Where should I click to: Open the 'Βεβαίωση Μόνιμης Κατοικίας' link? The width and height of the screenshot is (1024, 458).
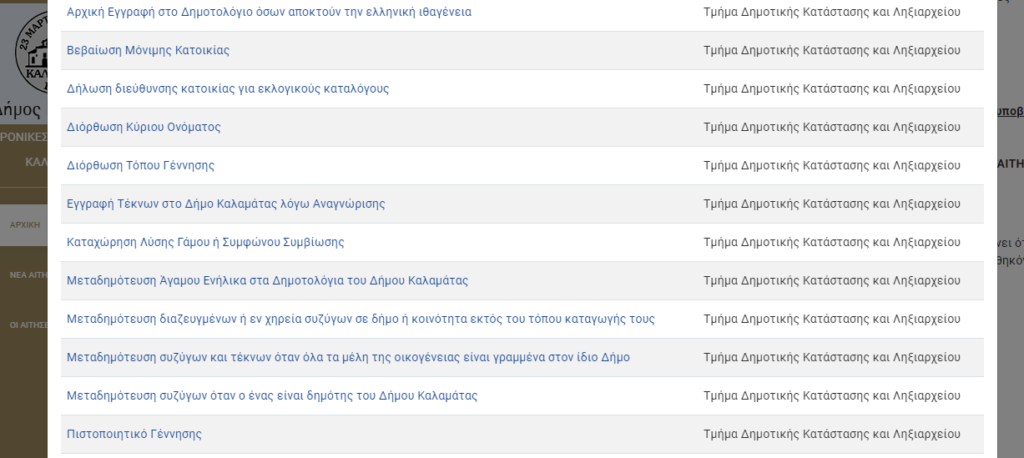148,50
